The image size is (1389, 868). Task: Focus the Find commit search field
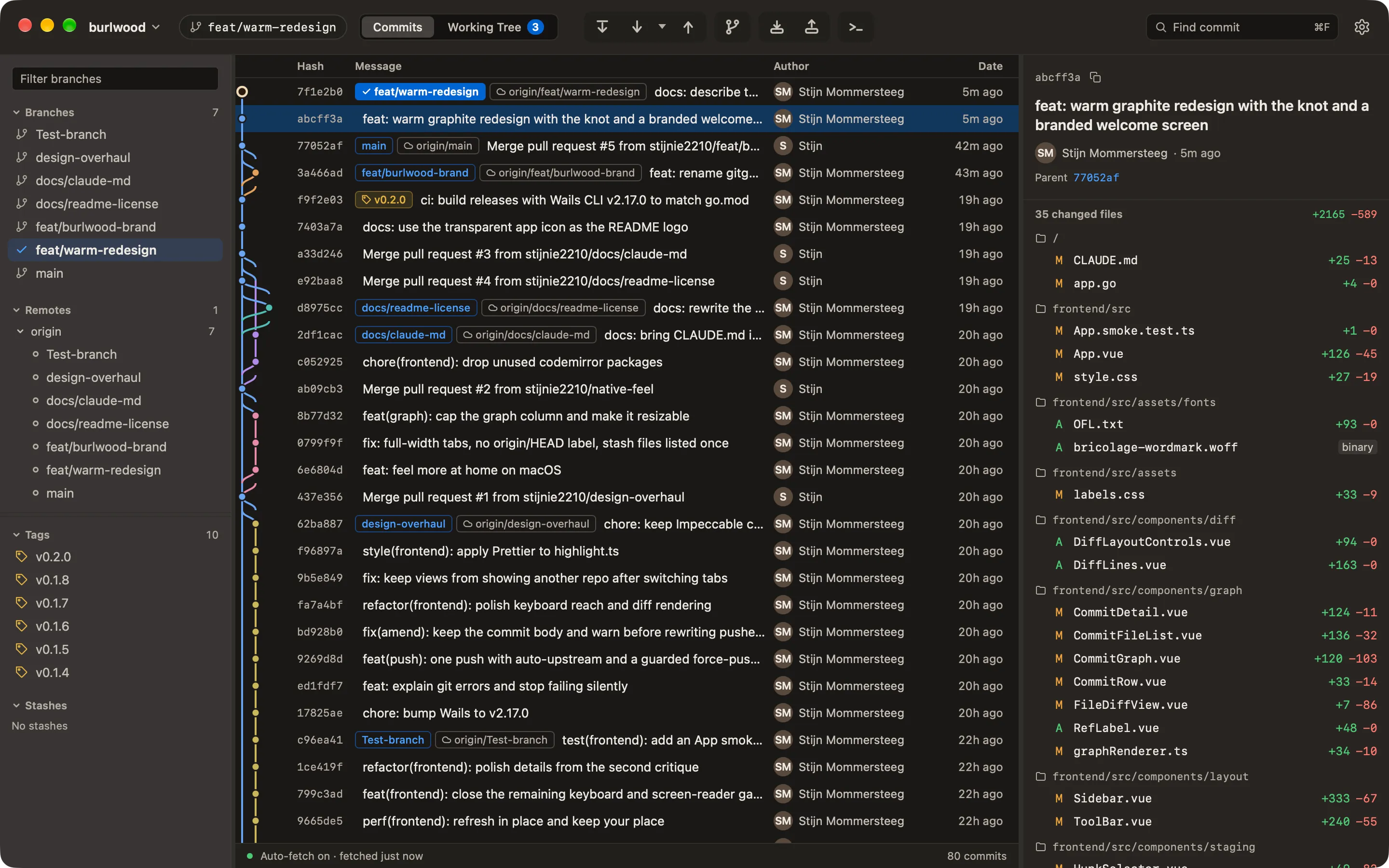point(1242,27)
